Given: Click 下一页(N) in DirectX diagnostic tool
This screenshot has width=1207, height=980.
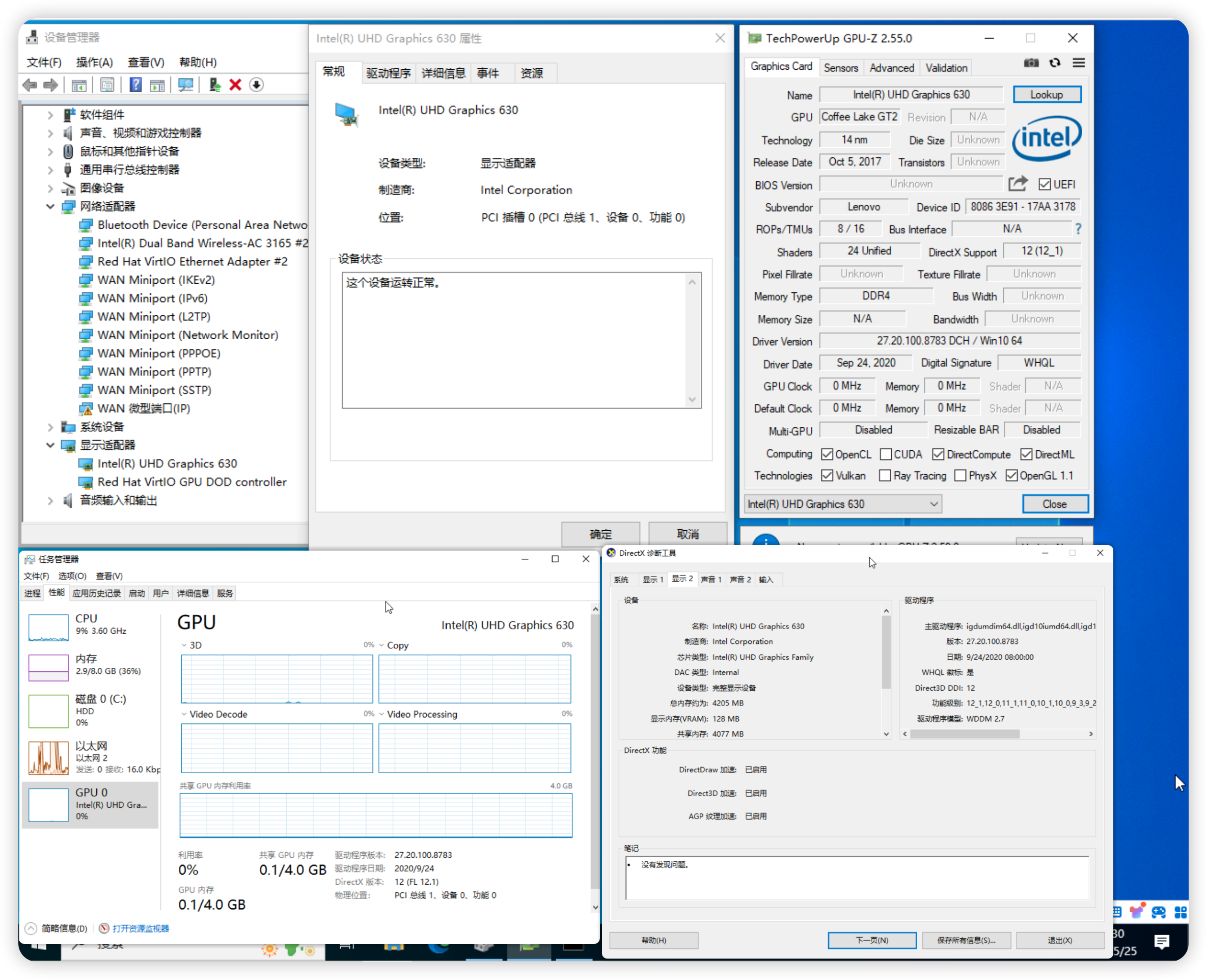Looking at the screenshot, I should (872, 940).
